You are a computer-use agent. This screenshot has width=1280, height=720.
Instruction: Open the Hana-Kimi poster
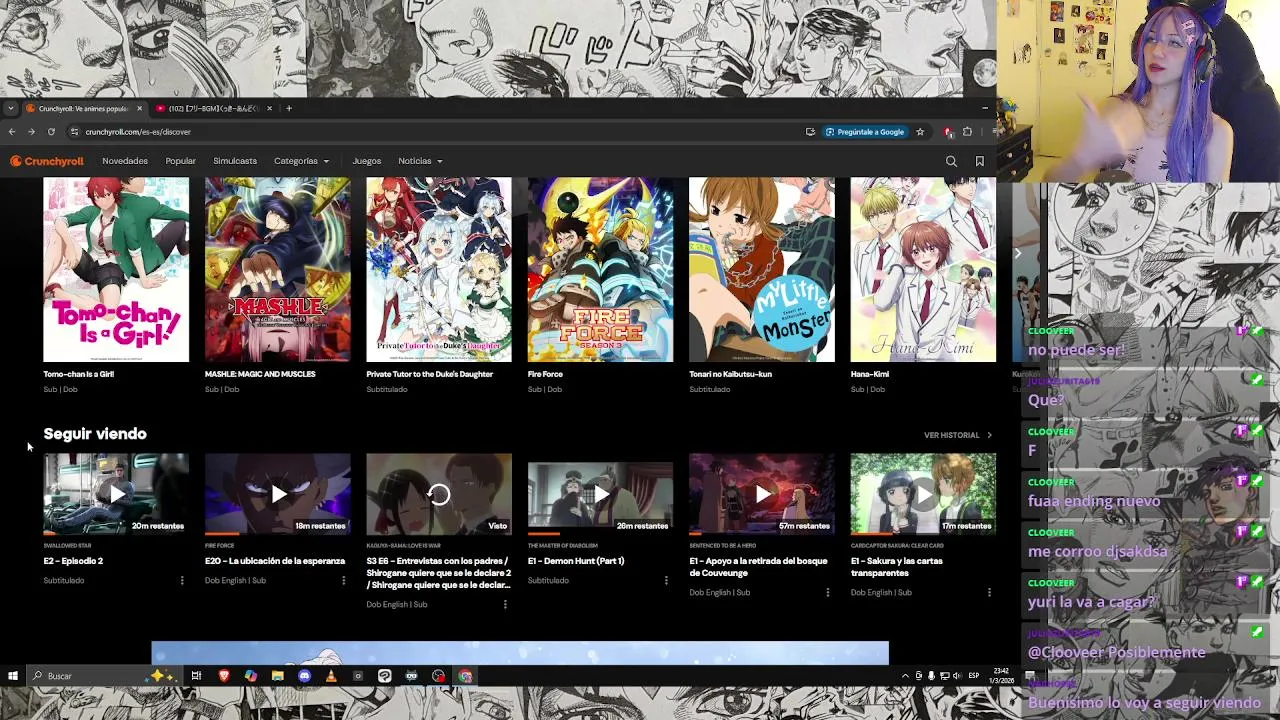coord(923,270)
